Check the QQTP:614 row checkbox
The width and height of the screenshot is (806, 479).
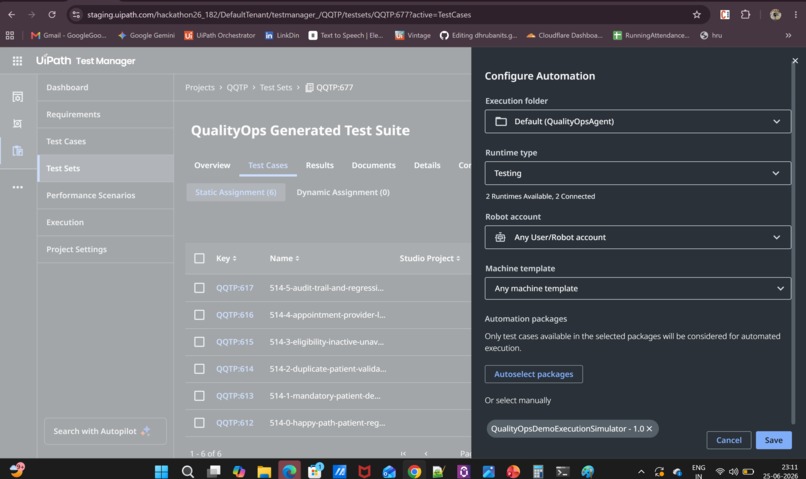tap(199, 369)
